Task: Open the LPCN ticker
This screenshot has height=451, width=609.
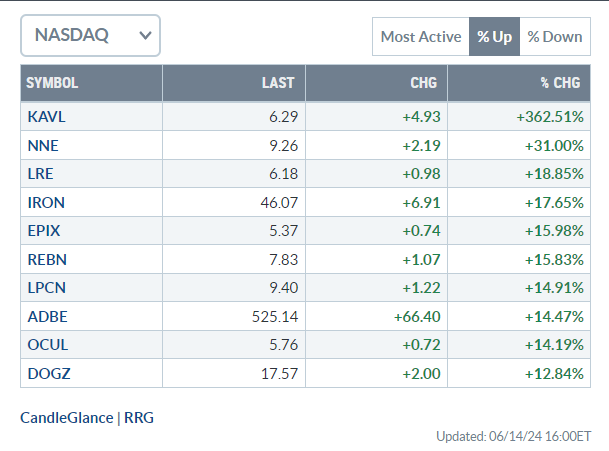Action: tap(46, 290)
